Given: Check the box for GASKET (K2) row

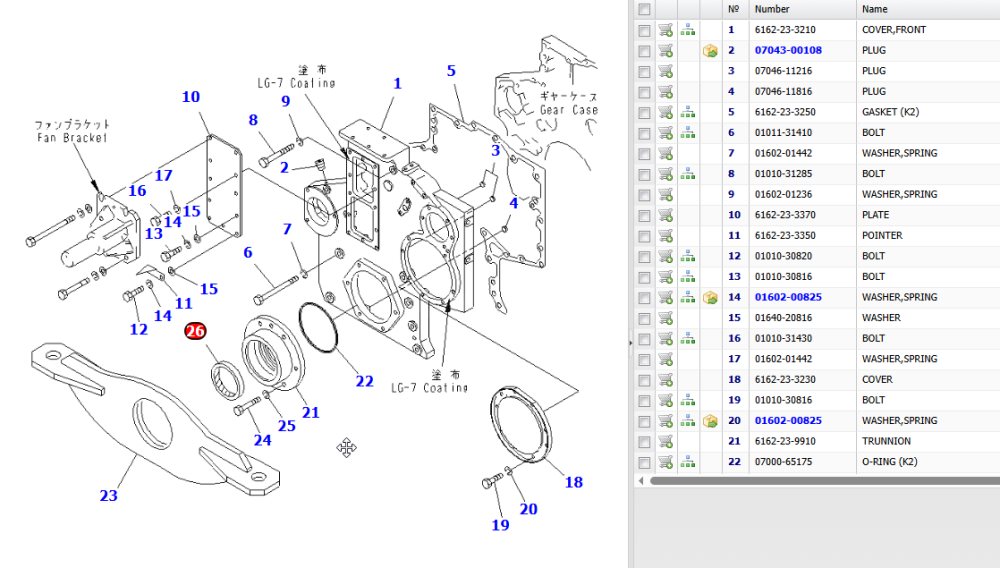Looking at the screenshot, I should coord(644,113).
